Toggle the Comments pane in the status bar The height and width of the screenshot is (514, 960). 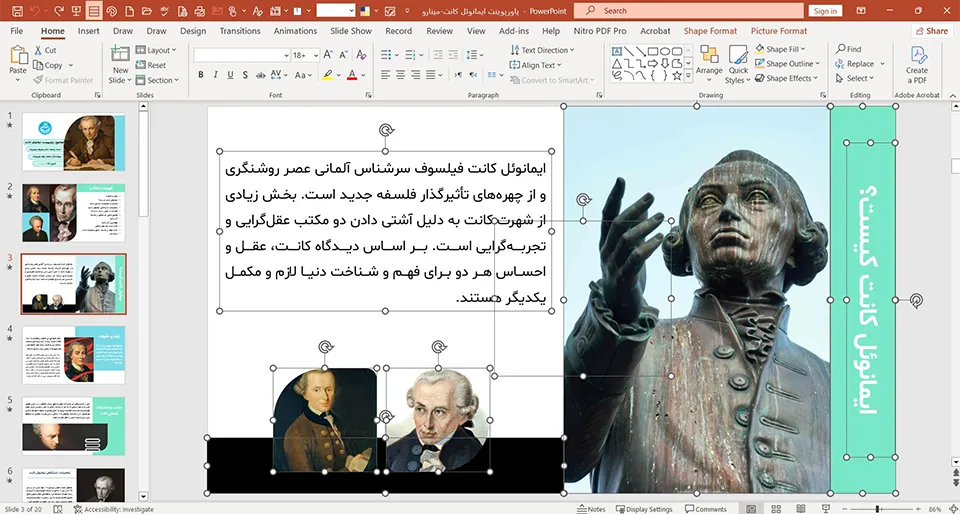(705, 509)
